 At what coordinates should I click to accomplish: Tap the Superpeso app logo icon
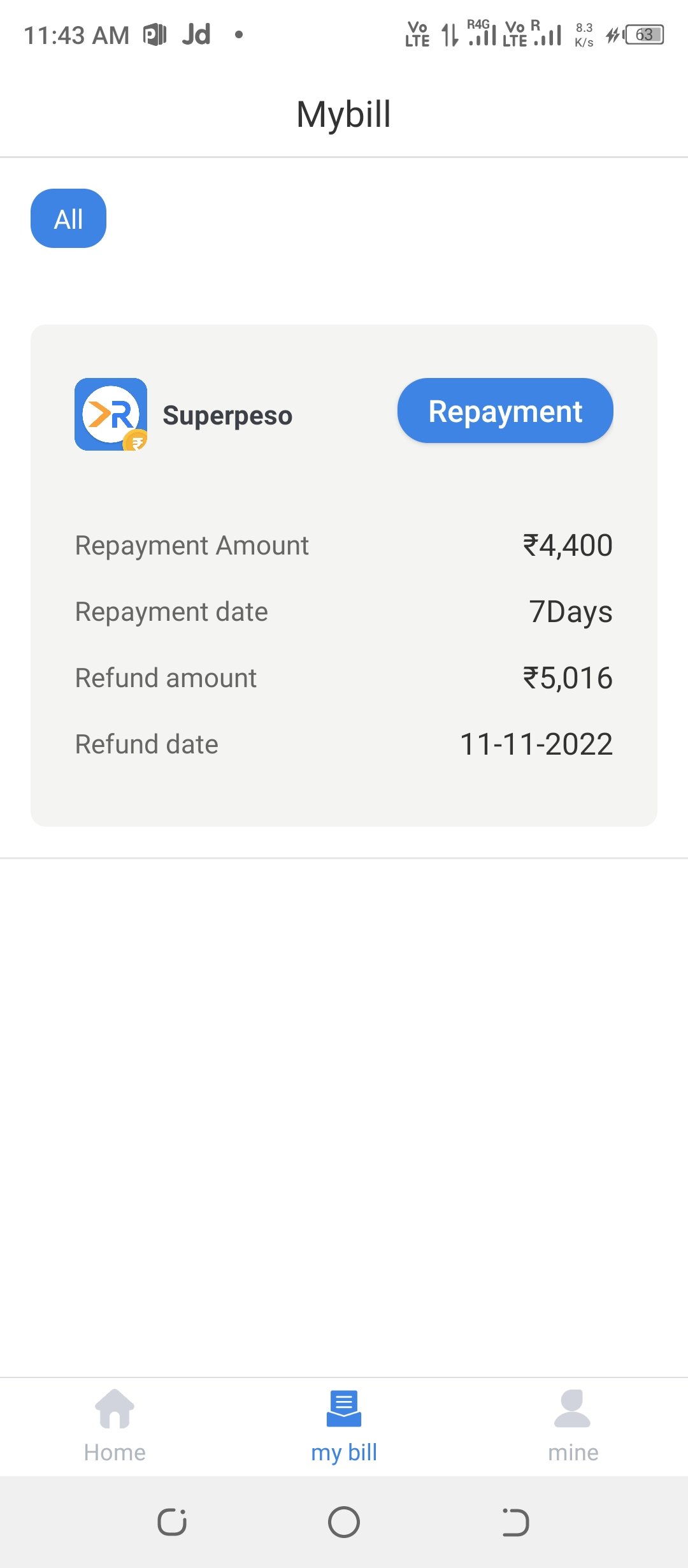111,414
